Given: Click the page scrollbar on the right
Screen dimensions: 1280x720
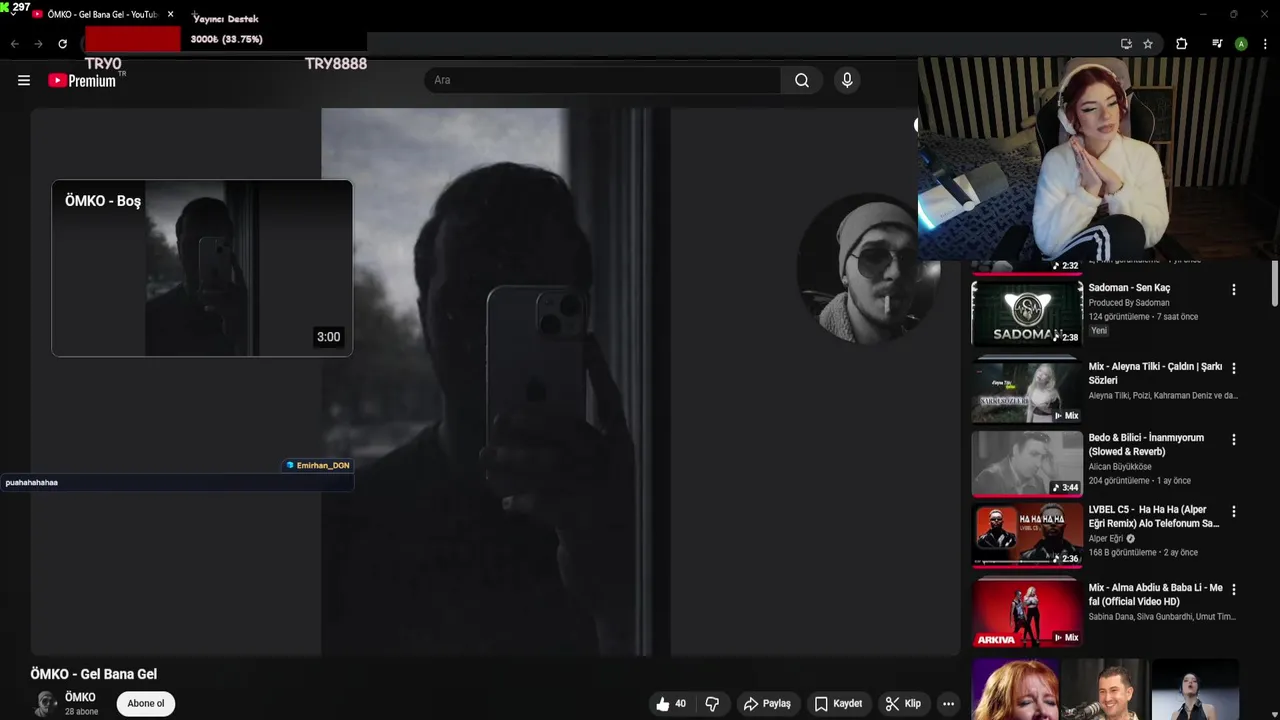Looking at the screenshot, I should coord(1275,285).
